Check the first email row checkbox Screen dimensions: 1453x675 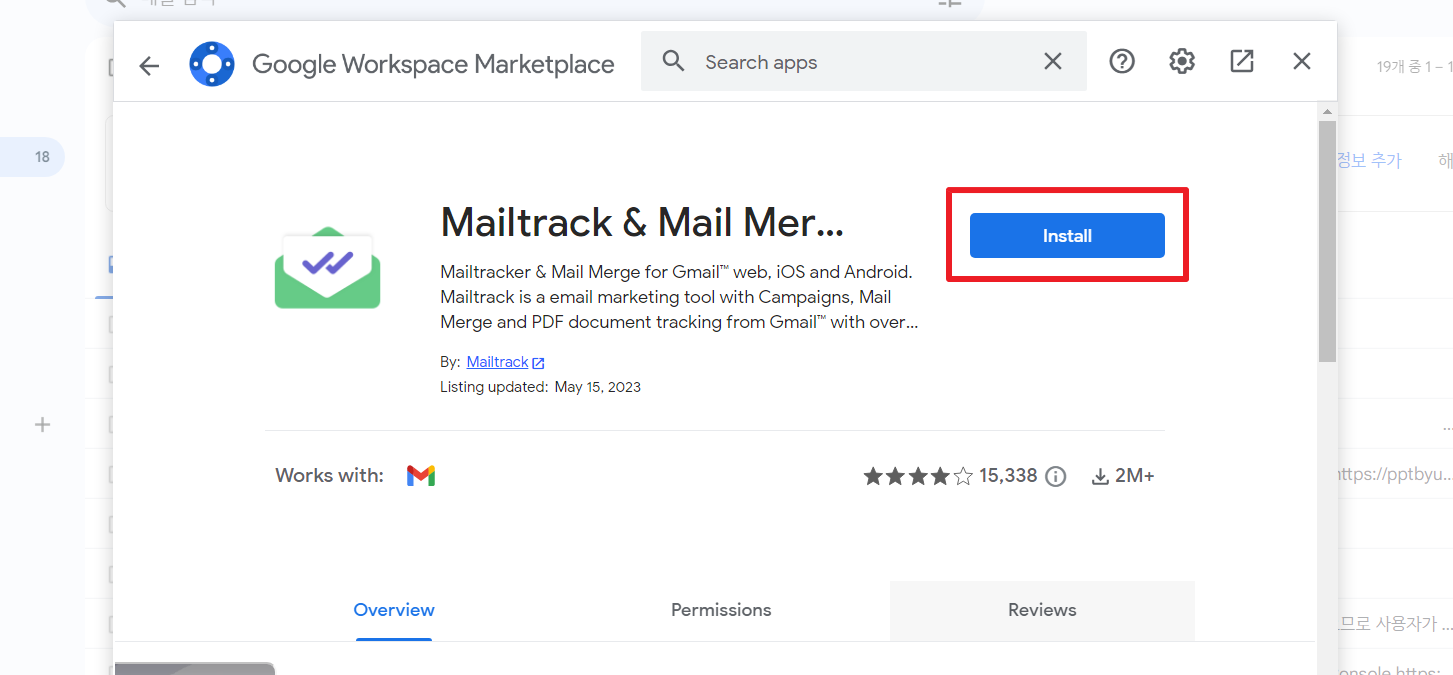pos(110,324)
